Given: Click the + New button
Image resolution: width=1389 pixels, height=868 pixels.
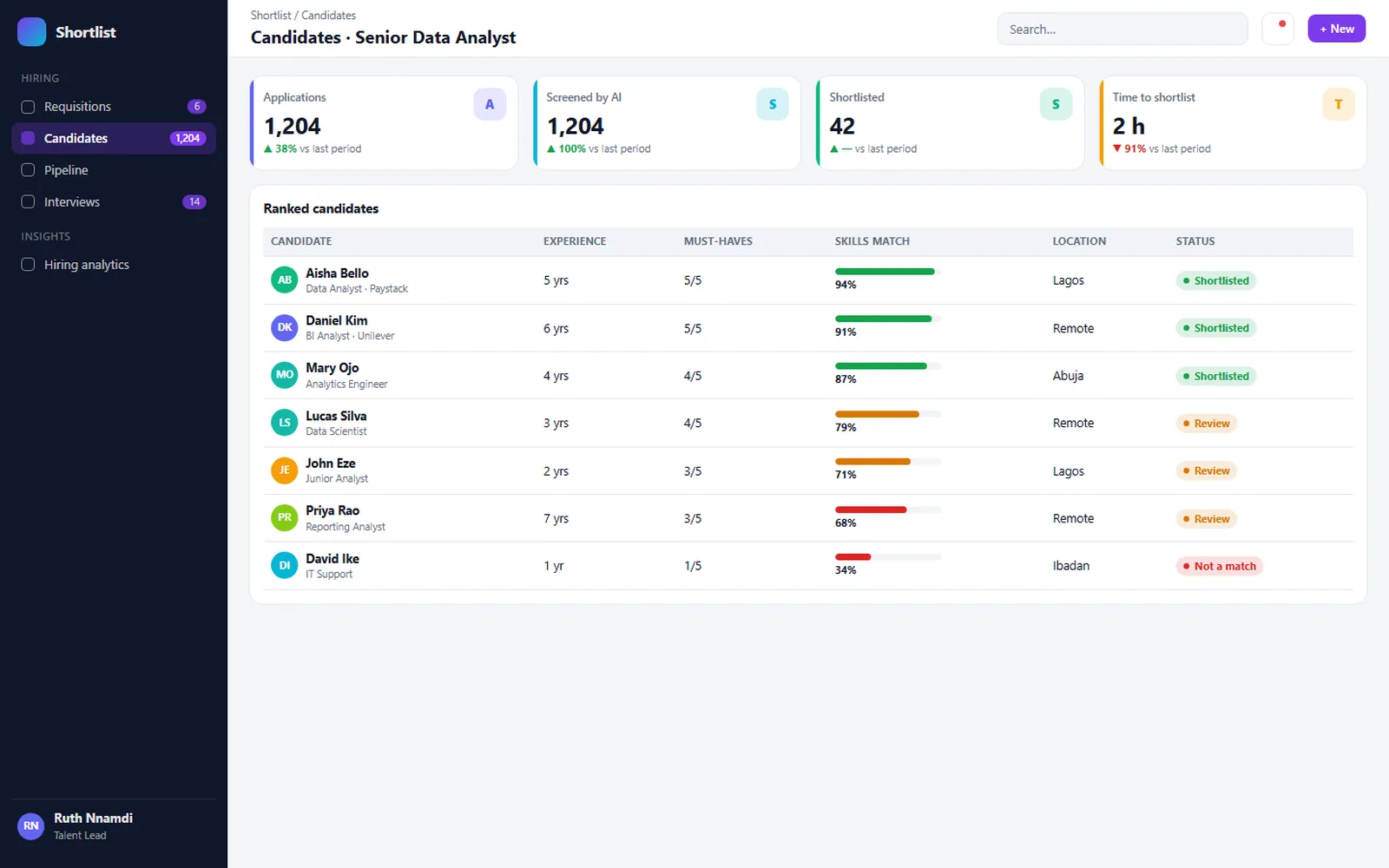Looking at the screenshot, I should click(1337, 29).
